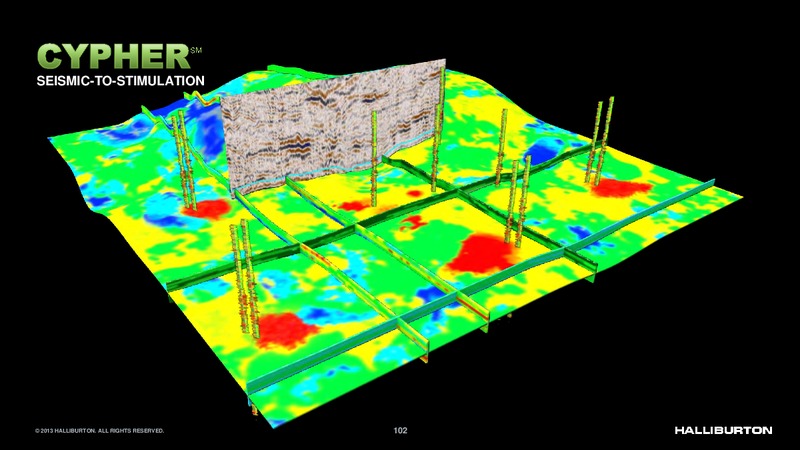This screenshot has height=450, width=800.
Task: Click the SEISMIC-TO-STIMULATION subtitle
Action: tap(120, 81)
